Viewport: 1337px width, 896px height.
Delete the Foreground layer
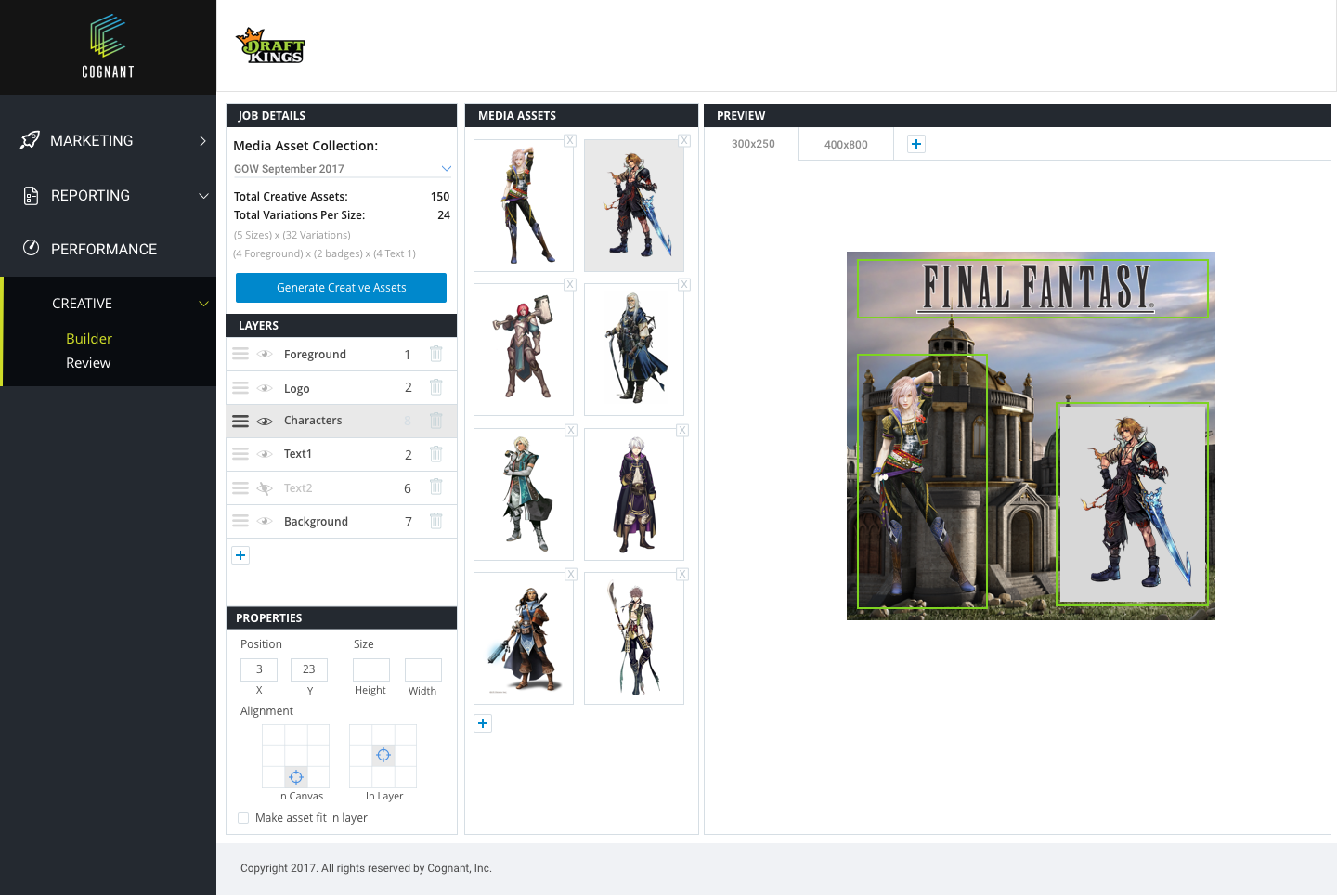tap(436, 354)
